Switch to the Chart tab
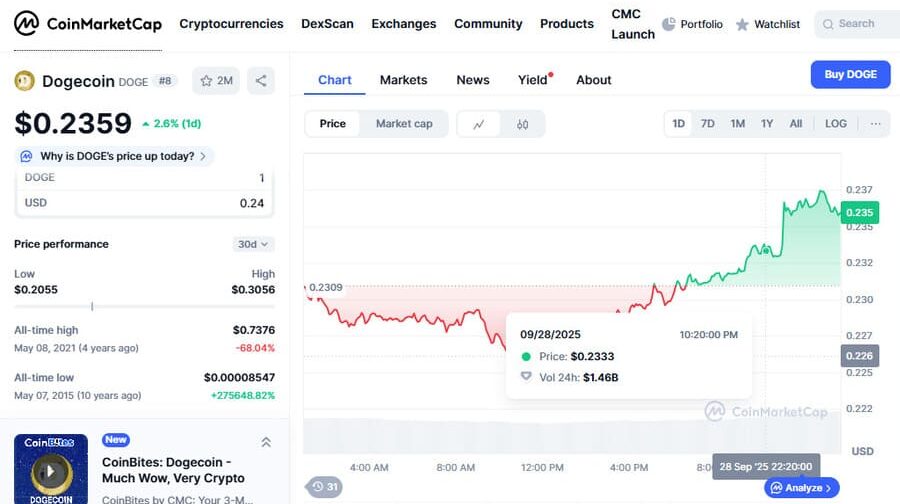 coord(335,80)
